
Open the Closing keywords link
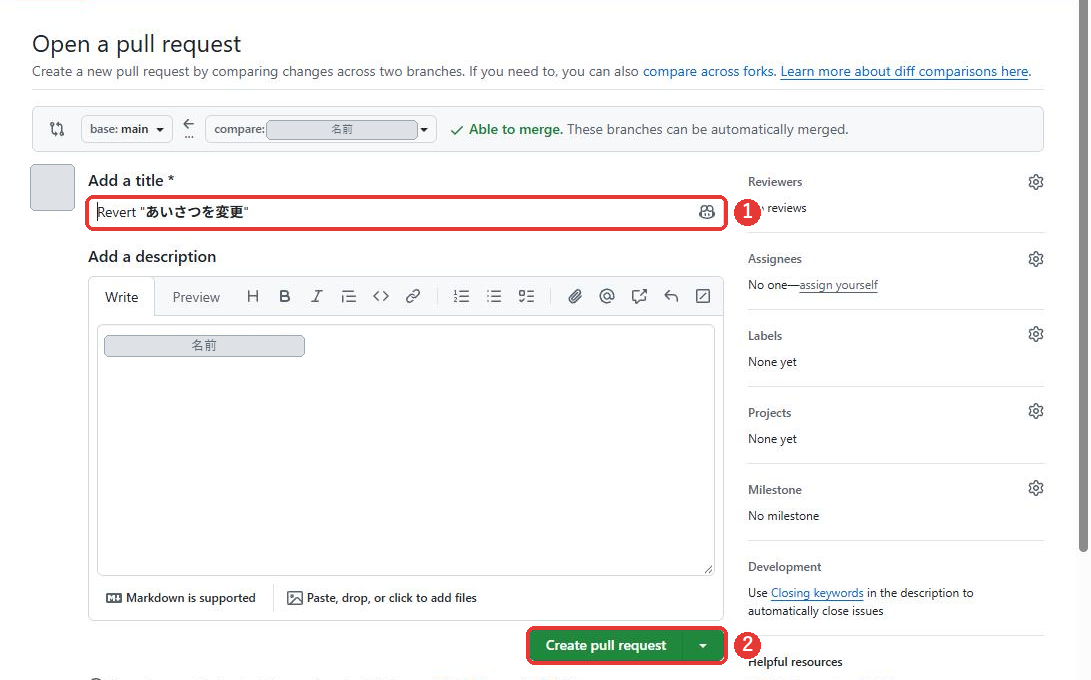(x=817, y=593)
